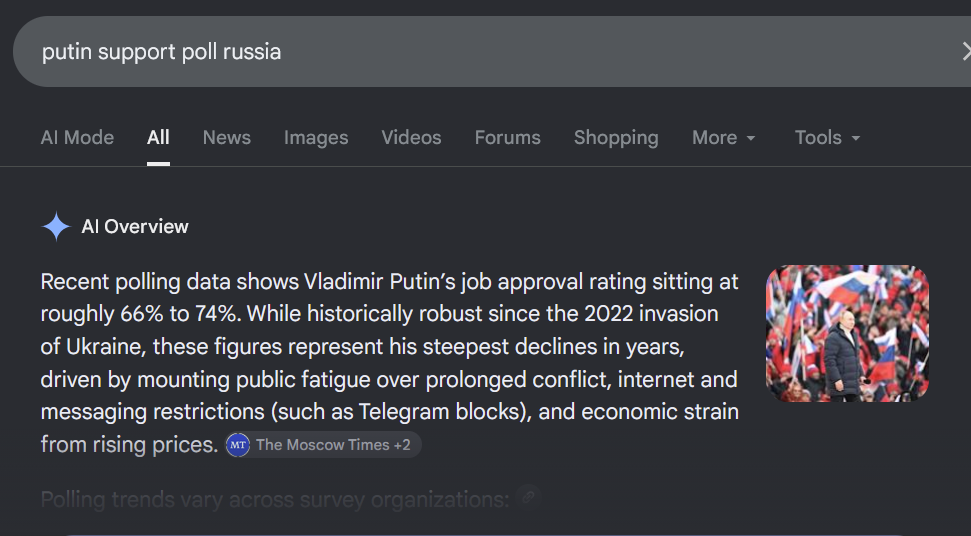Viewport: 971px width, 536px height.
Task: Click the Putin rally flags thumbnail image
Action: 847,333
